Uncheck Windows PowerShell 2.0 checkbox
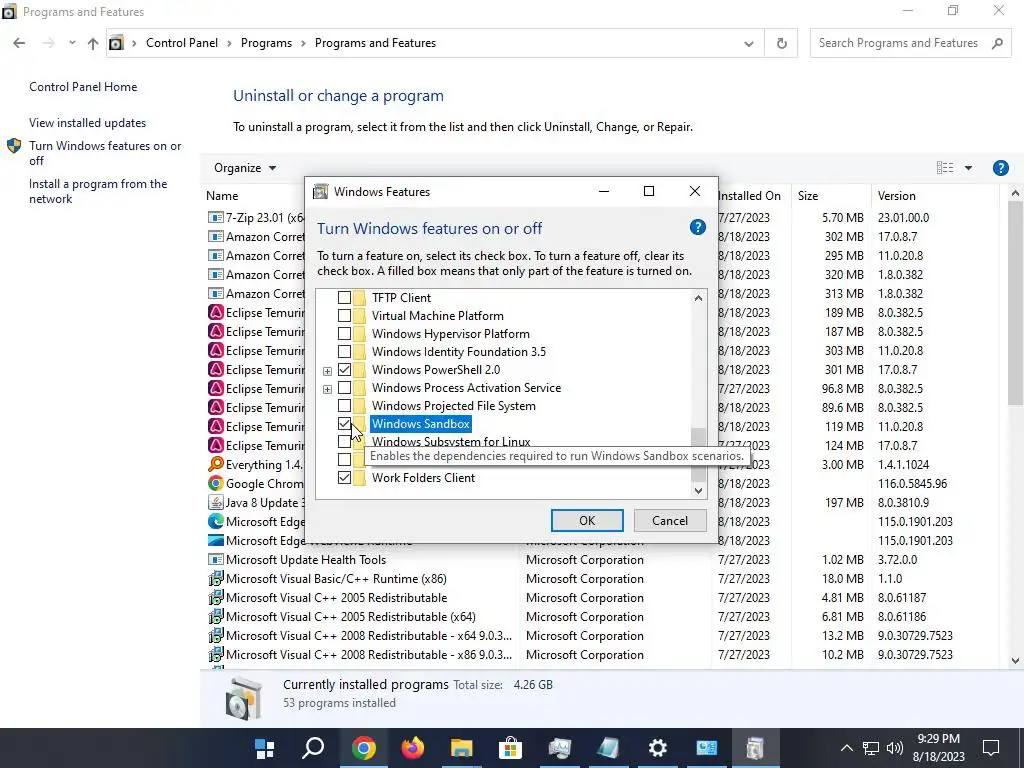This screenshot has width=1024, height=768. coord(344,370)
